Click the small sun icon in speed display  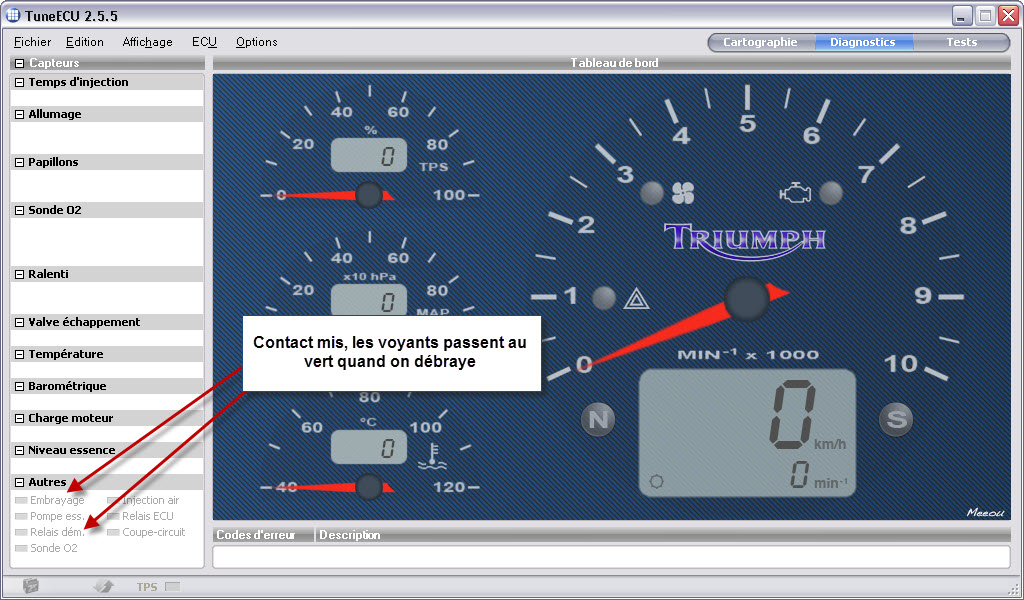tap(656, 481)
